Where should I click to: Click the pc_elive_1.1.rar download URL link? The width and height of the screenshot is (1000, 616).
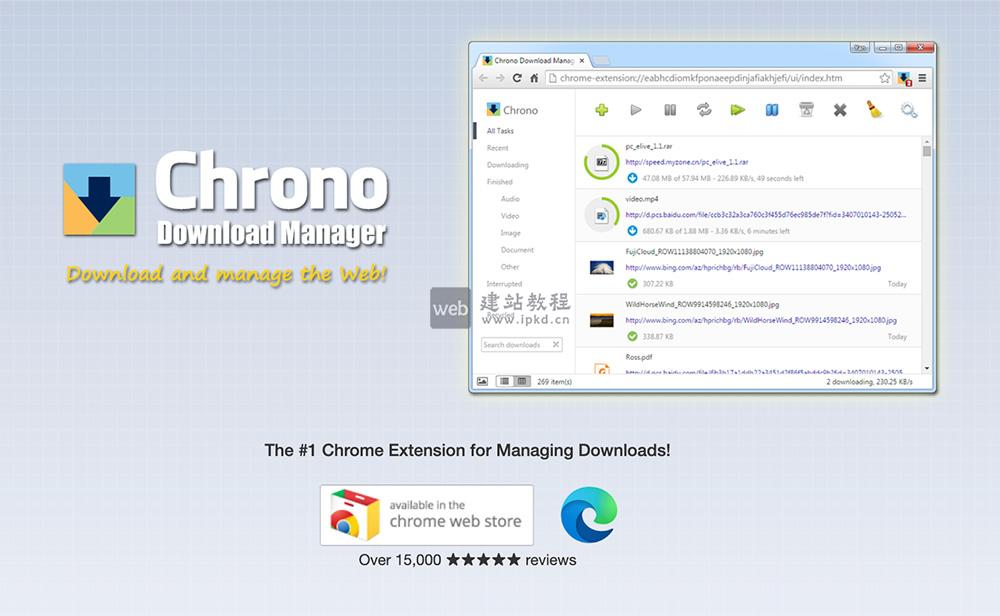687,161
